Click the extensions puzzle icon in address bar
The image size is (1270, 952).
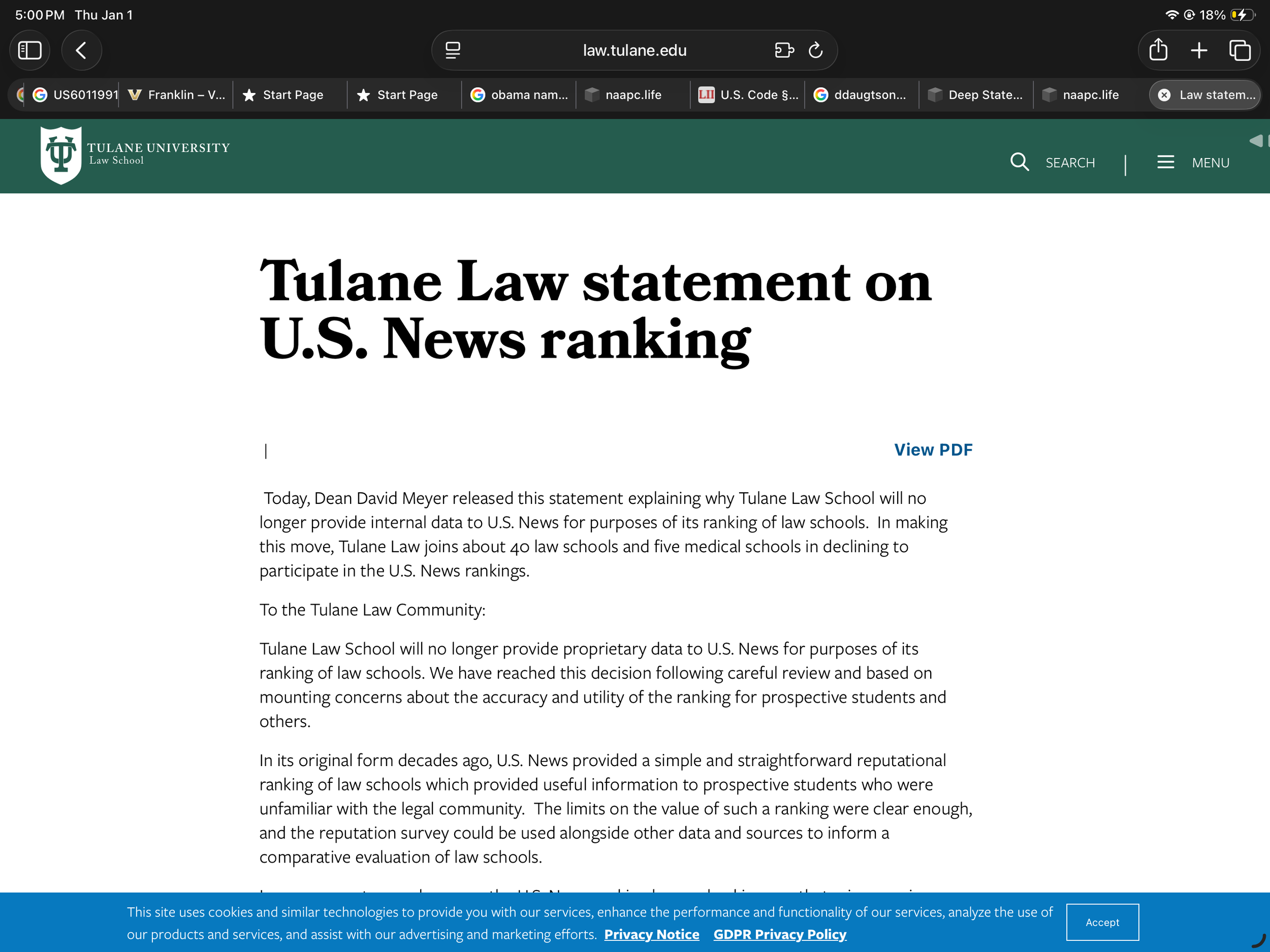tap(784, 50)
